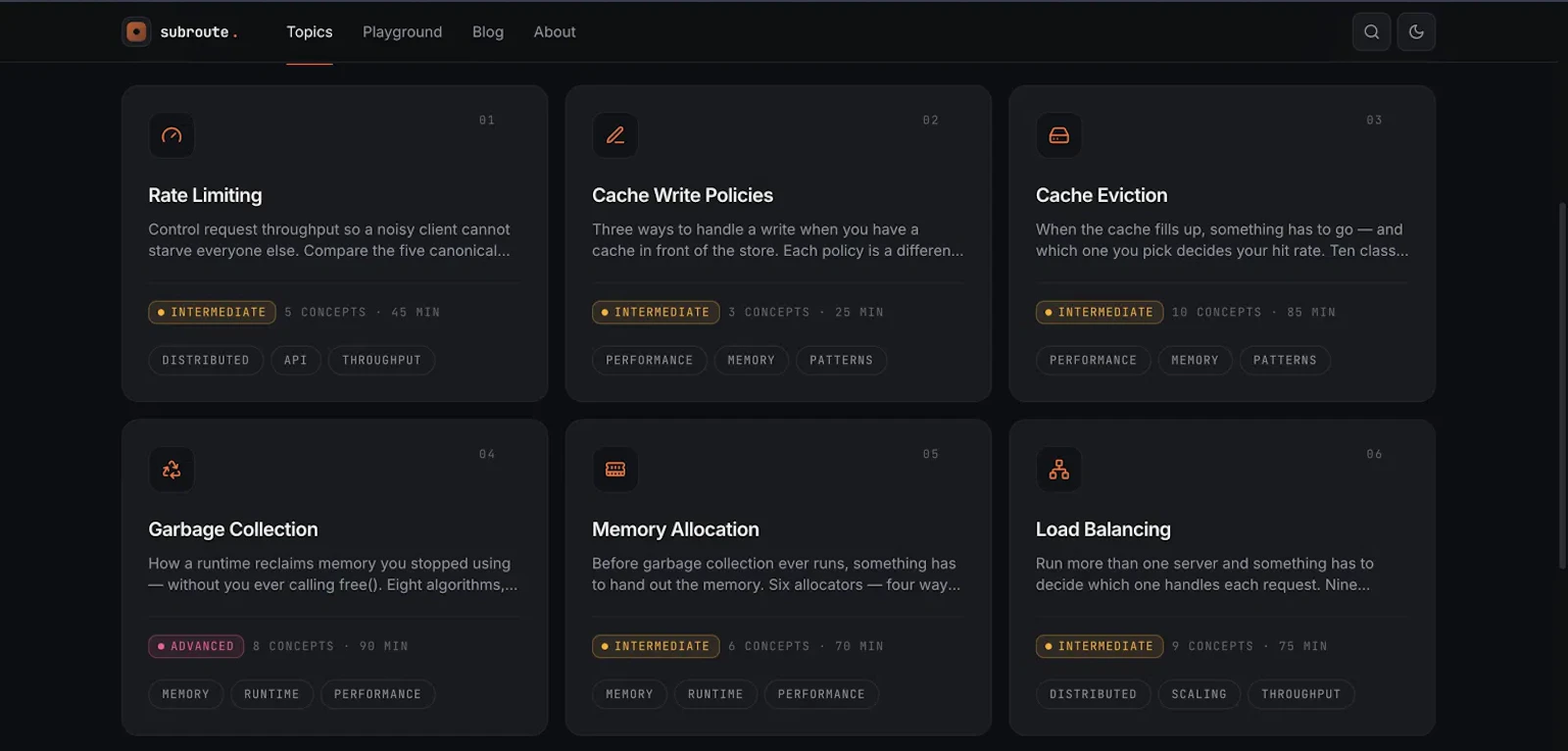Select the SCALING tag
The width and height of the screenshot is (1568, 751).
(1200, 694)
